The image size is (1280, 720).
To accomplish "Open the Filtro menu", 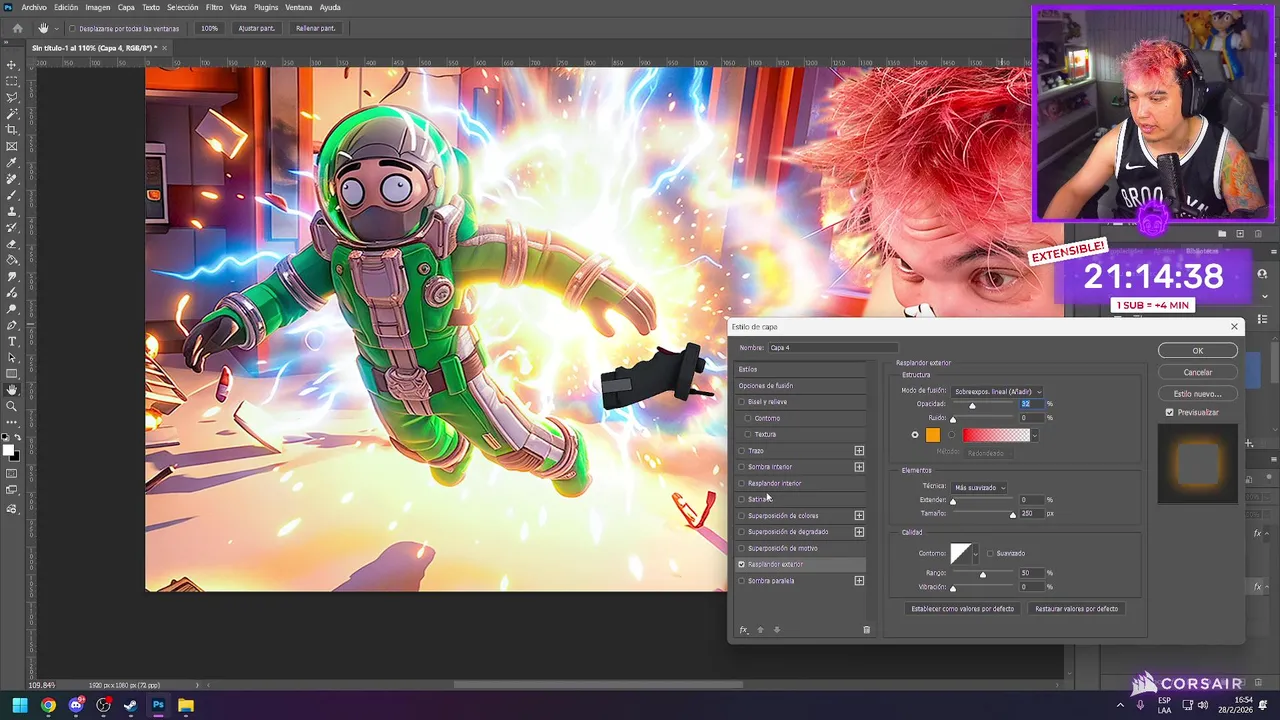I will tap(214, 7).
